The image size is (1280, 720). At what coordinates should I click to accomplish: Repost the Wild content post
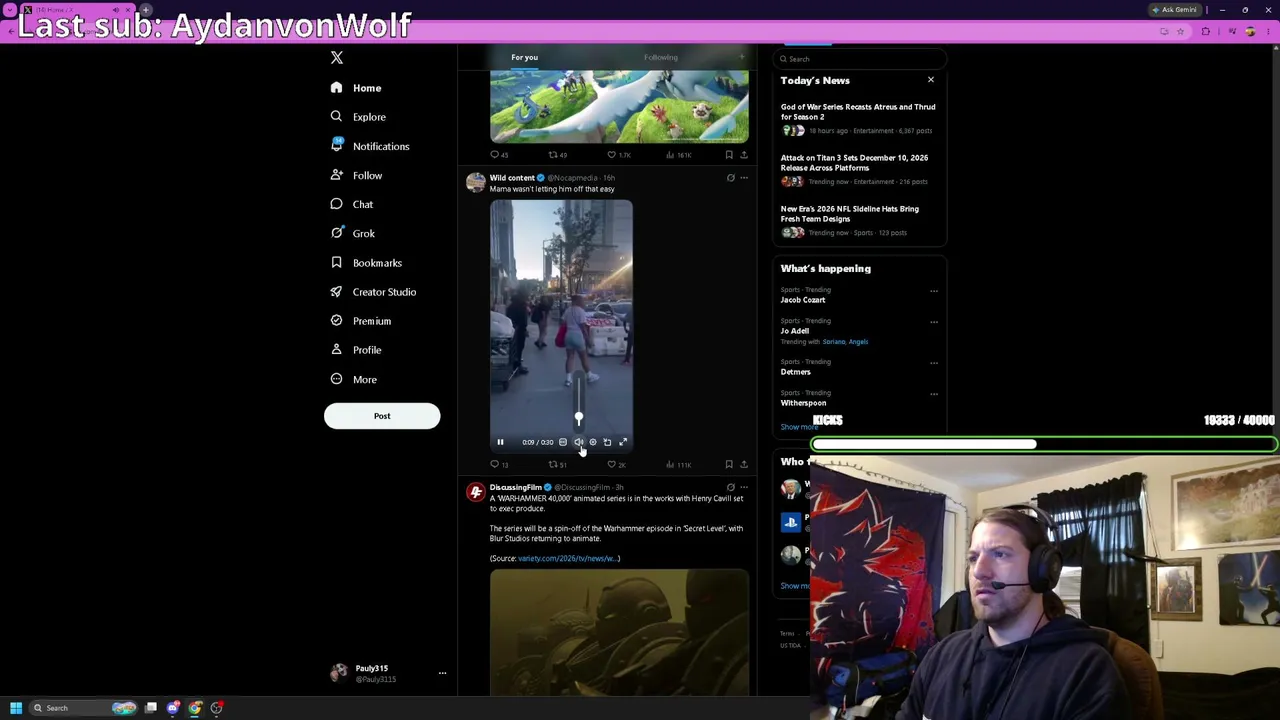[557, 465]
